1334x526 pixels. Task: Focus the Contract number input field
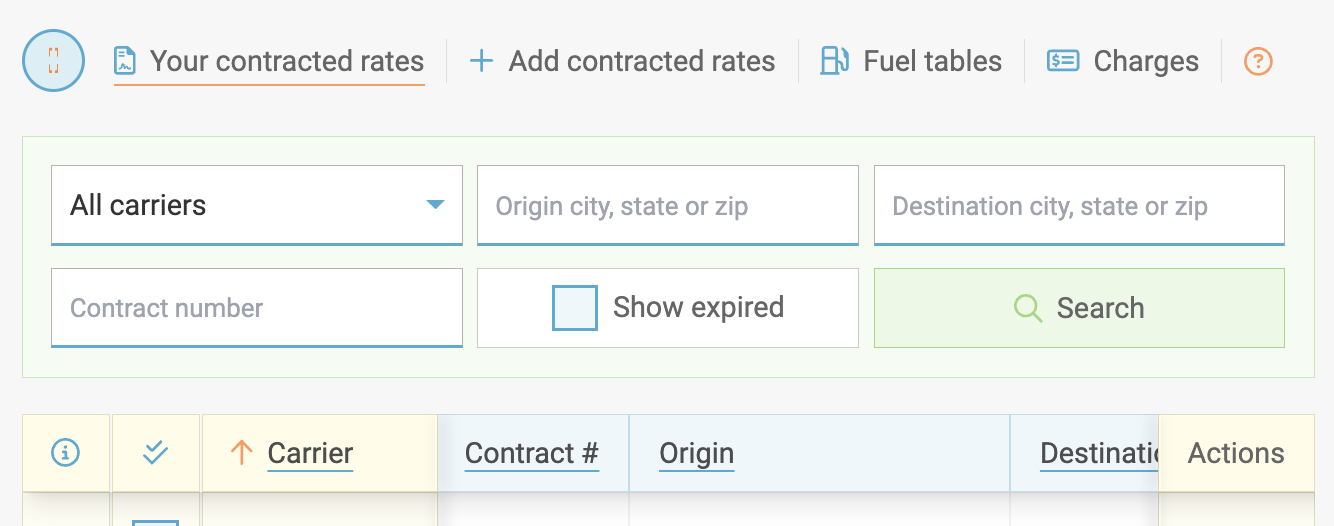click(x=256, y=308)
